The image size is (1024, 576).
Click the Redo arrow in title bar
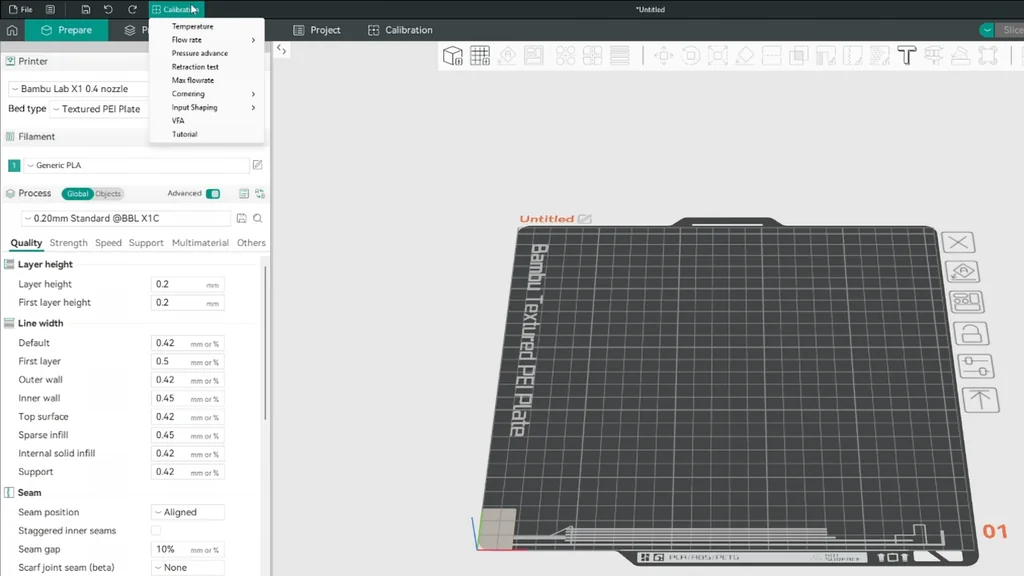click(x=132, y=9)
